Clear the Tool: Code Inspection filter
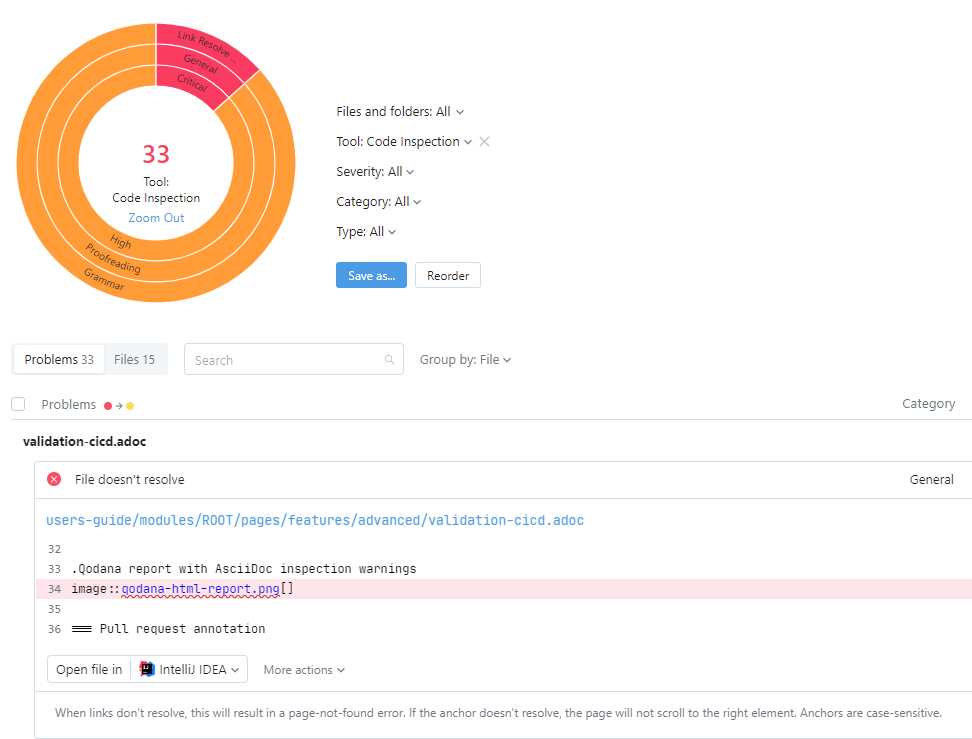 (x=484, y=142)
